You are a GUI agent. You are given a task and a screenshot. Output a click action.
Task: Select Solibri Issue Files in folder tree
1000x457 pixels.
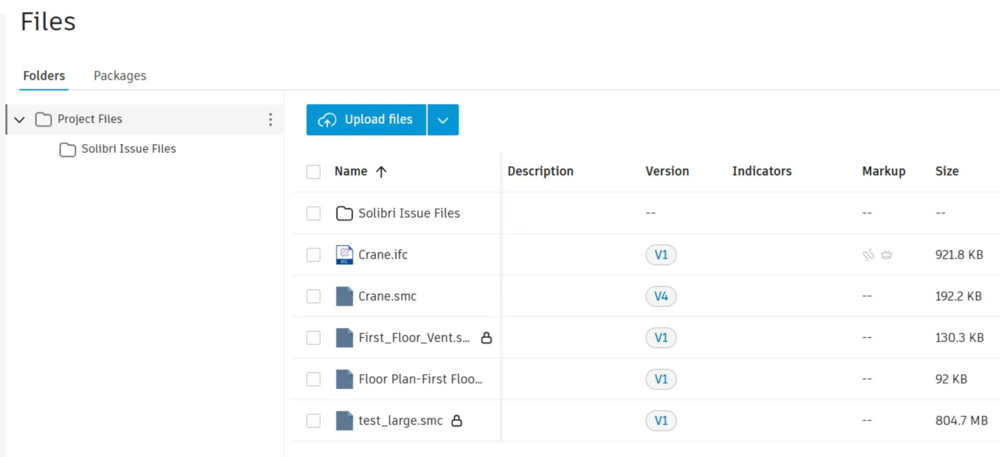tap(129, 149)
